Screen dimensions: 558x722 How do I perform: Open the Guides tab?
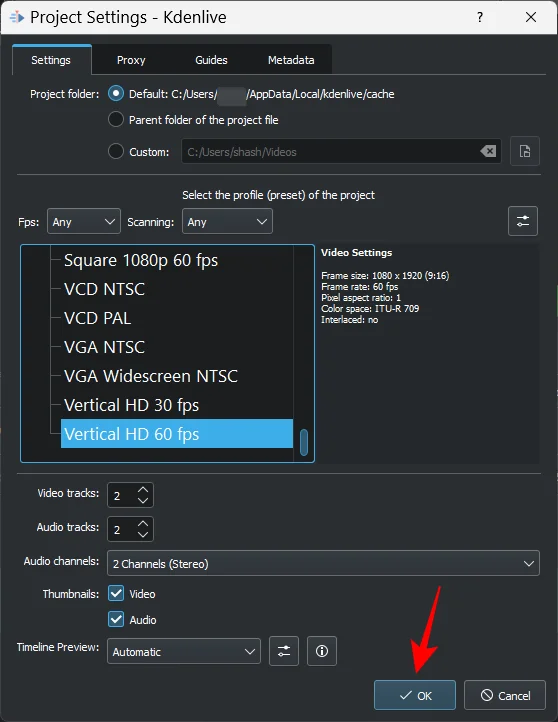pyautogui.click(x=211, y=60)
